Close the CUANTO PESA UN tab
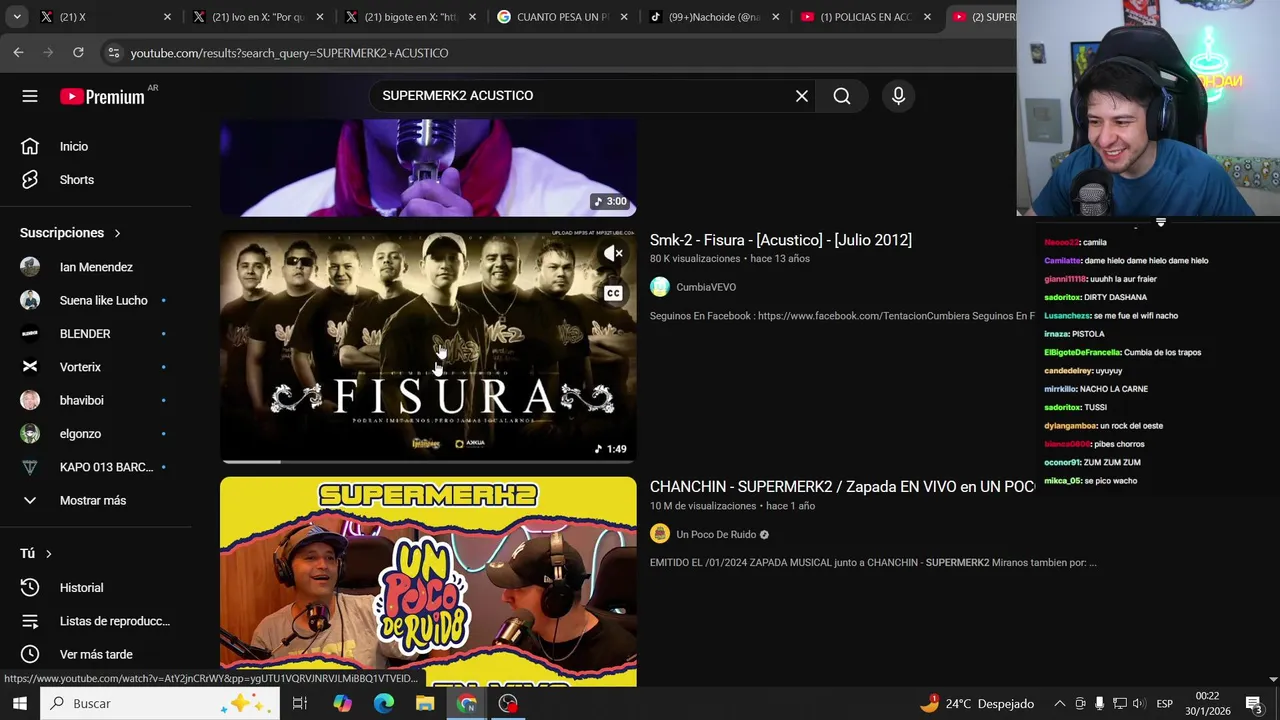The height and width of the screenshot is (720, 1280). (624, 17)
